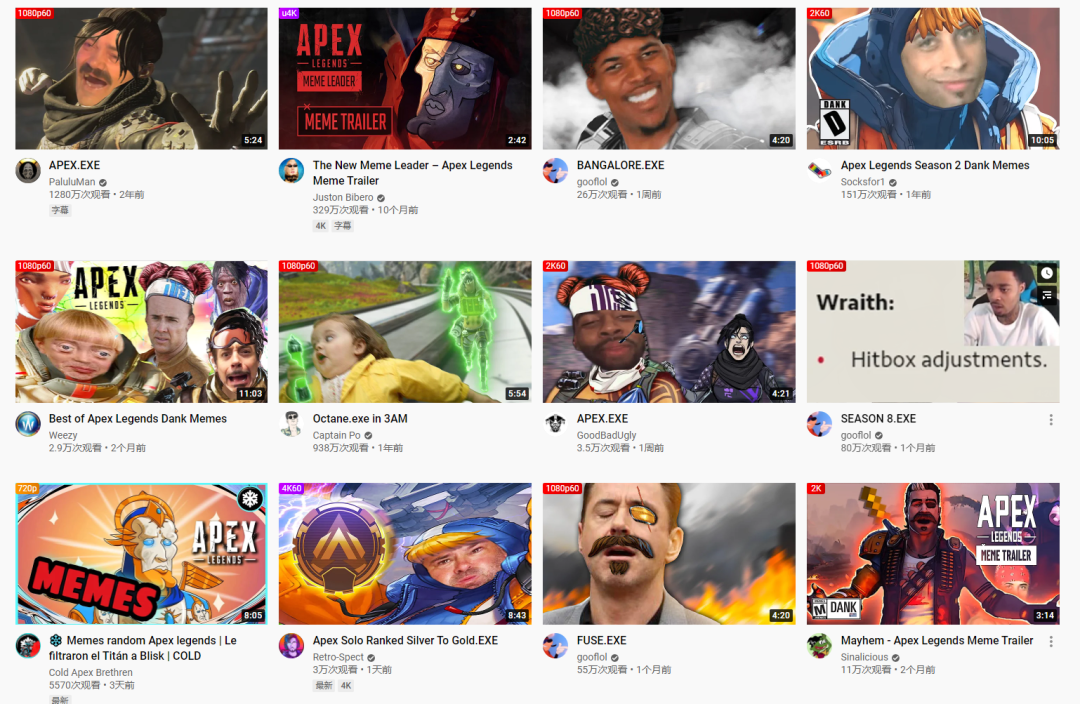The image size is (1080, 704).
Task: Play APEX.EXE thumbnail by PaluluMan
Action: coord(141,79)
